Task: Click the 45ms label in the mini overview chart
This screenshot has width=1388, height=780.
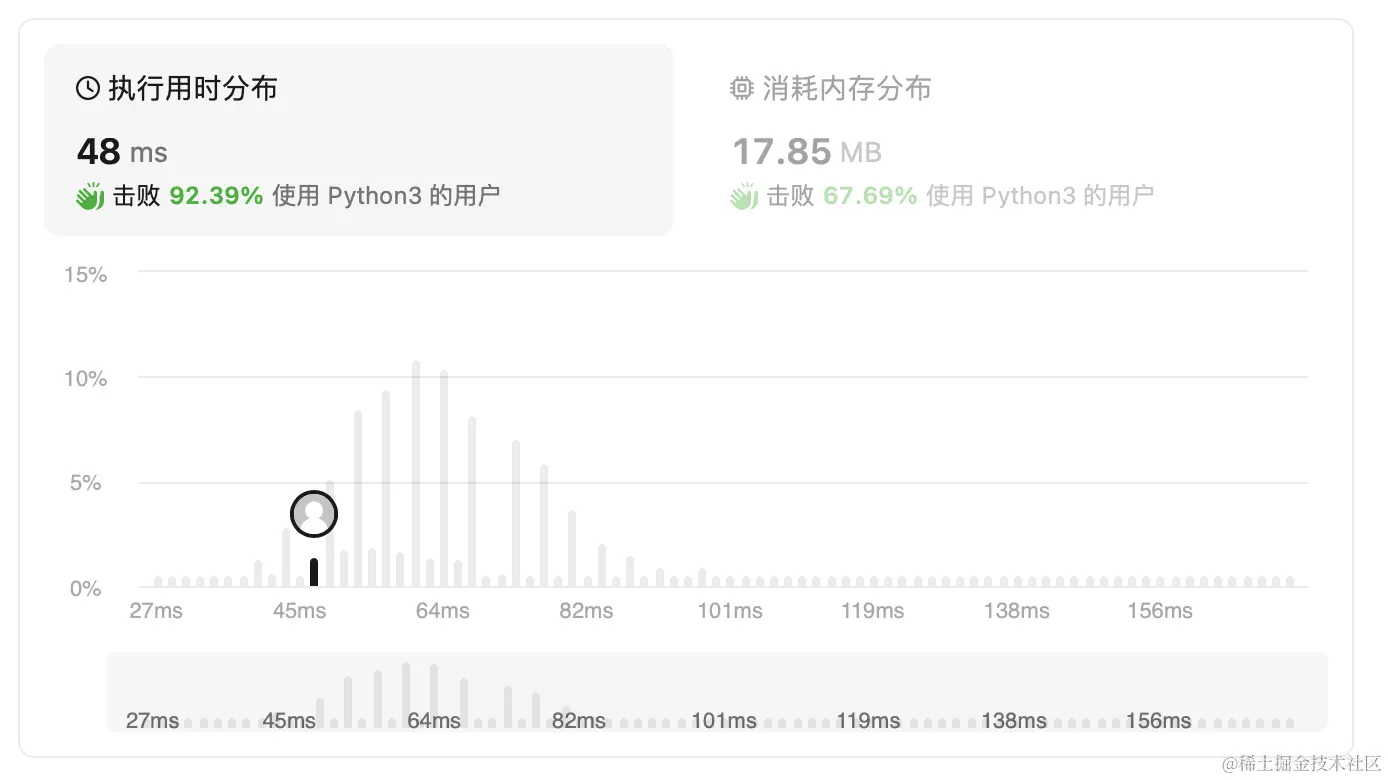Action: [x=289, y=721]
